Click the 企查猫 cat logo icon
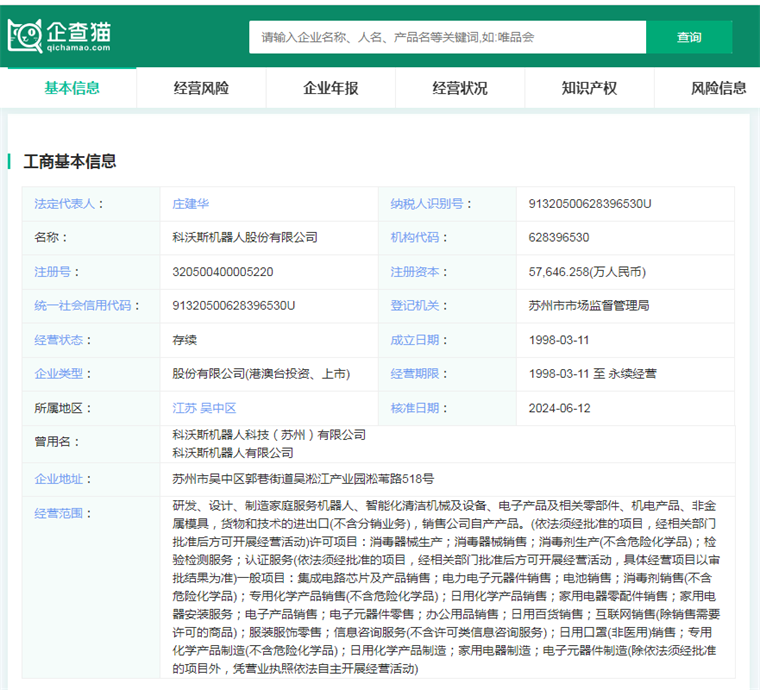 click(x=25, y=36)
